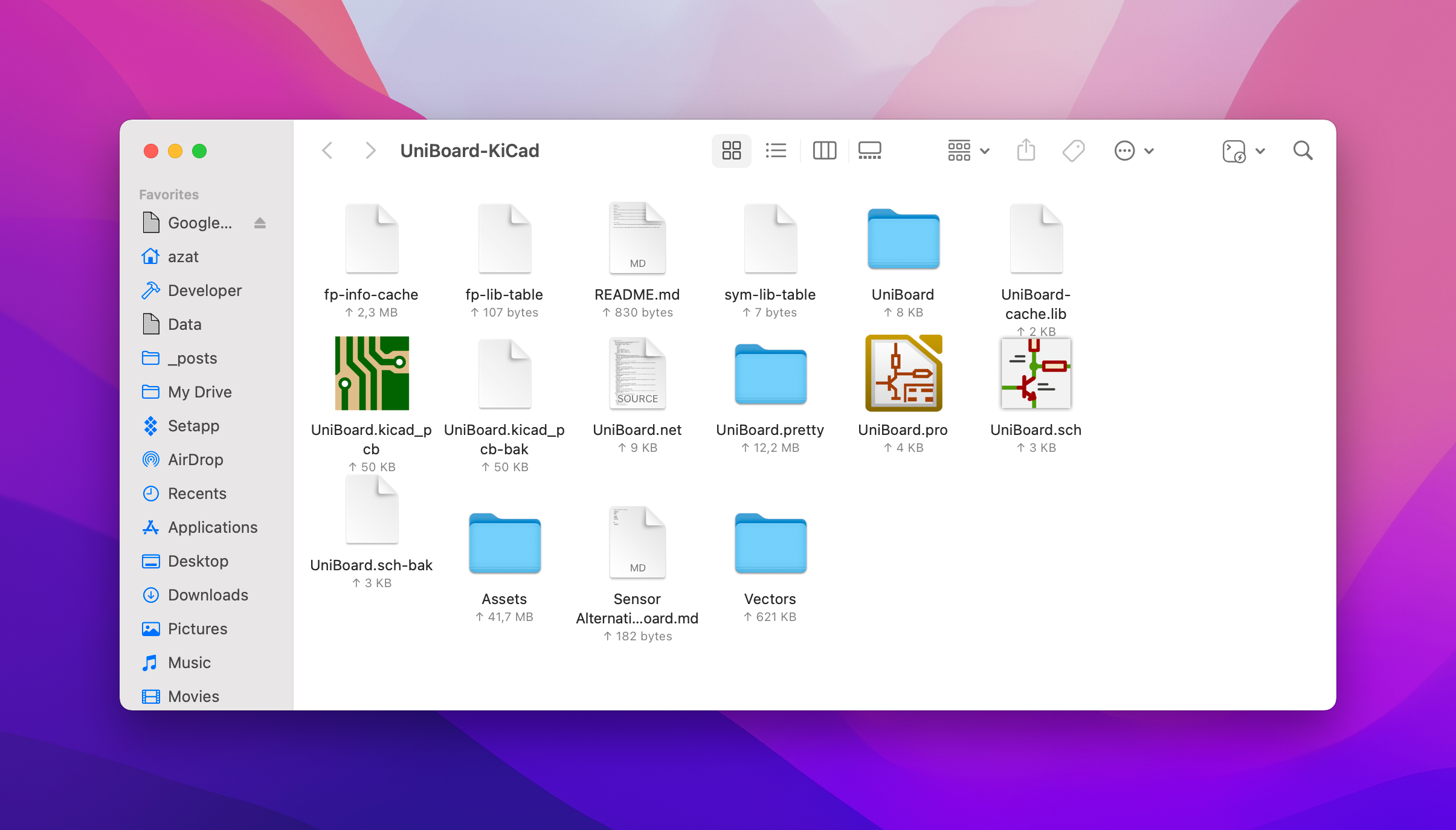This screenshot has width=1456, height=830.
Task: Open the Group By dropdown
Action: [968, 150]
